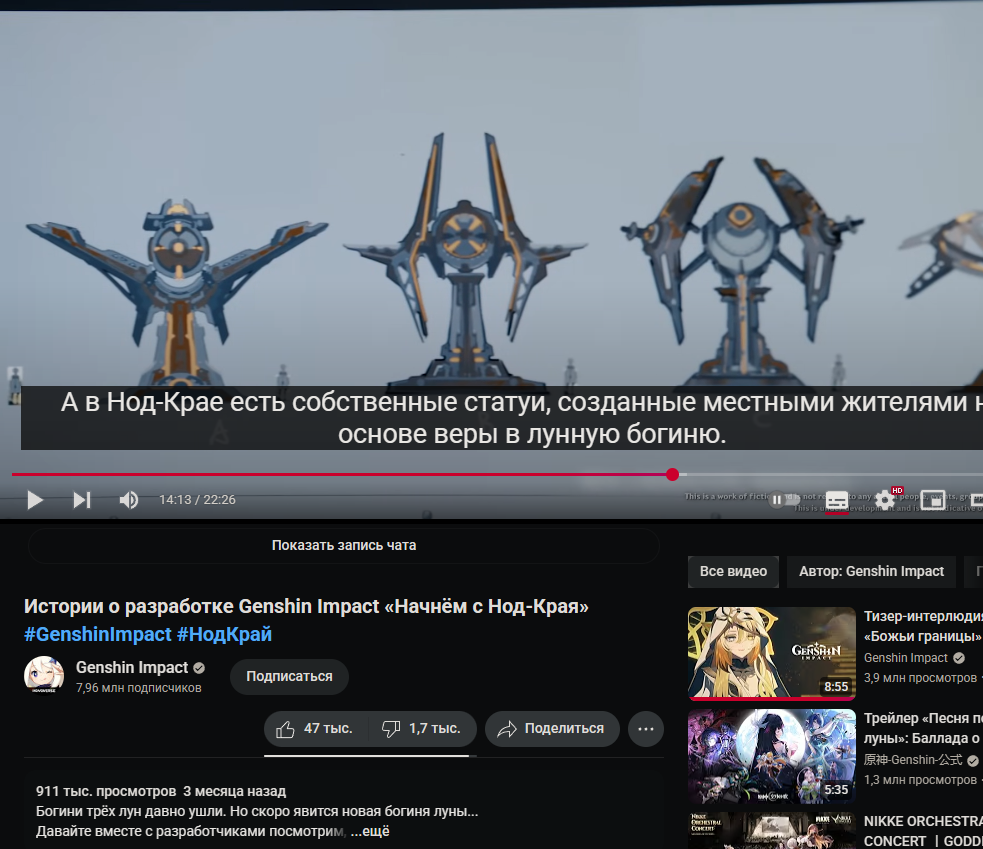Open Genshin Impact channel under teaser video
This screenshot has width=983, height=849.
coord(905,658)
